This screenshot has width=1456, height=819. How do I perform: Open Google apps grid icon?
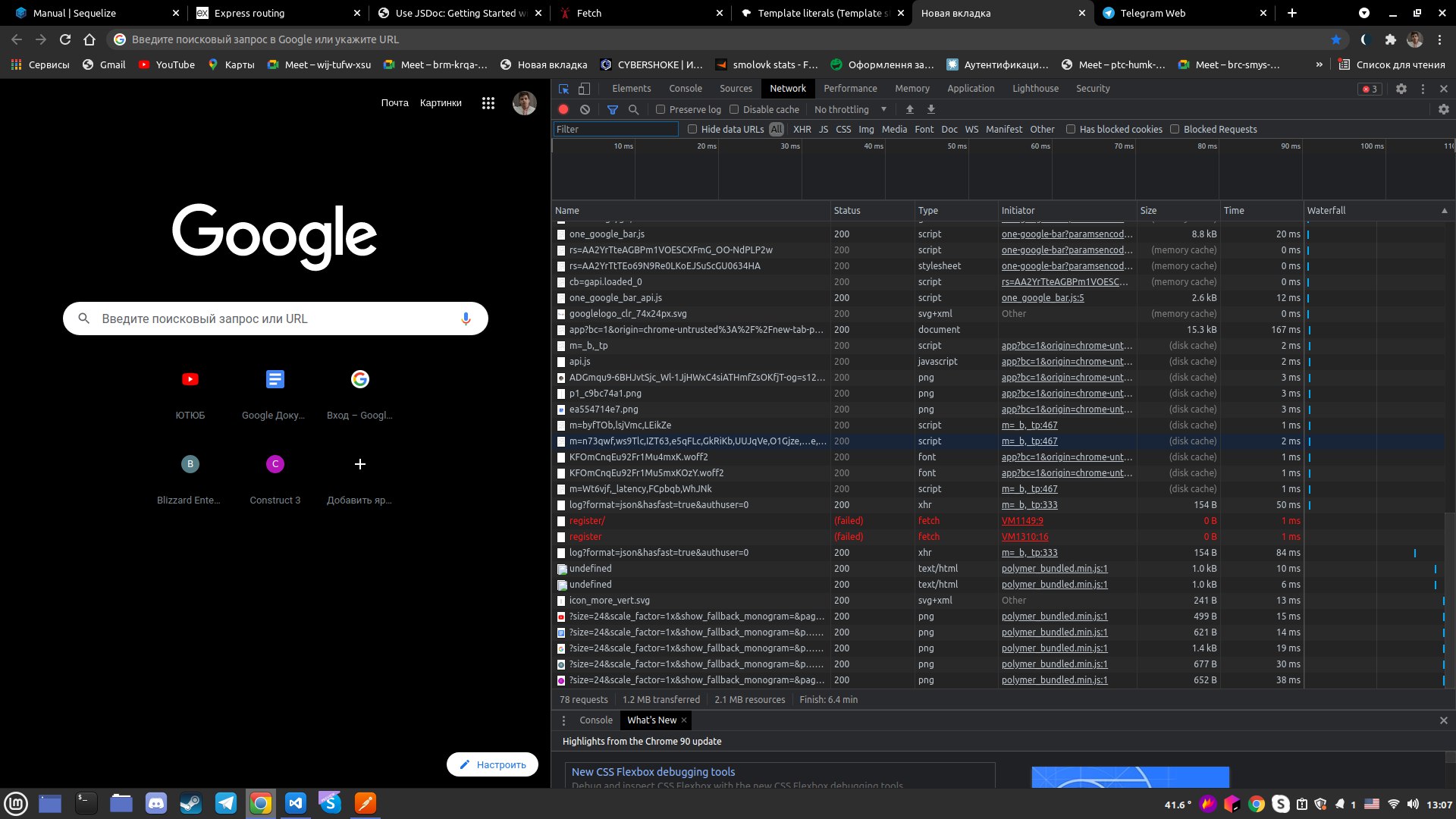[x=488, y=103]
